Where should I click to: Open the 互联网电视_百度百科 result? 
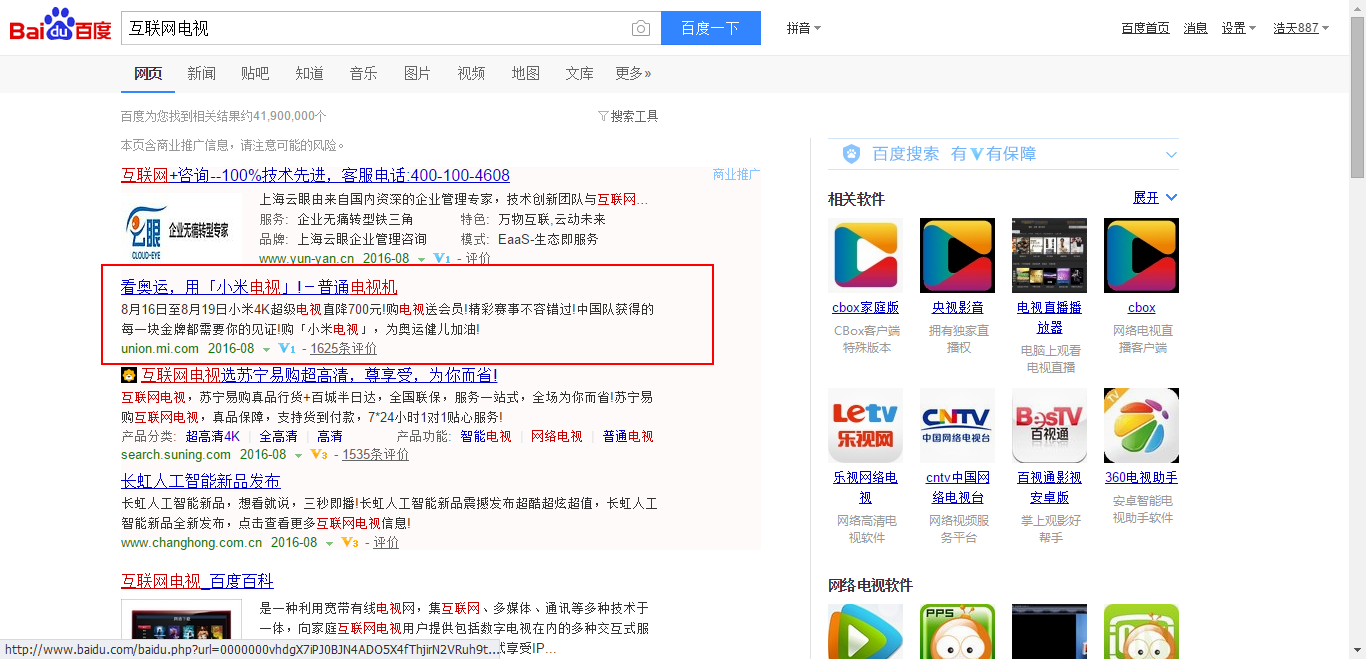click(197, 581)
